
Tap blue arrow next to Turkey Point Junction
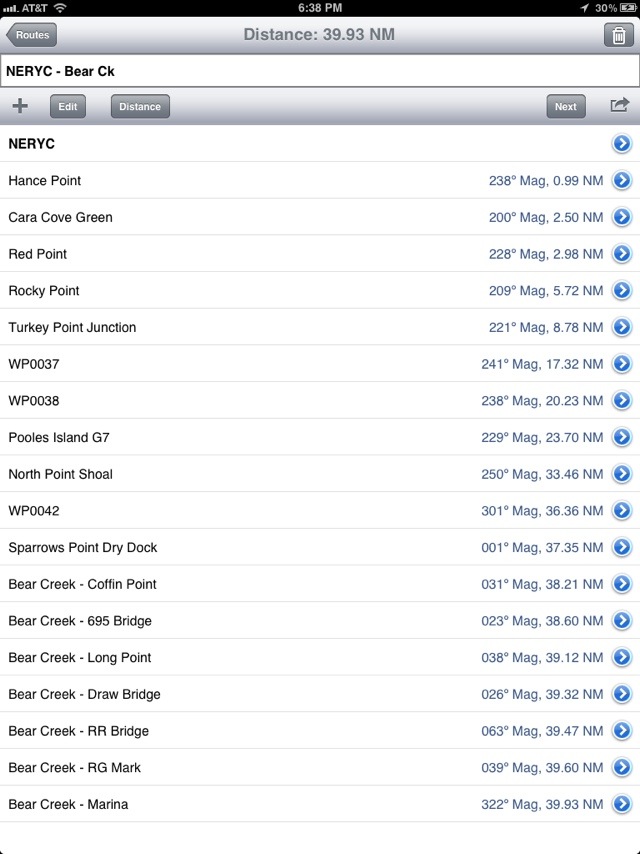621,327
